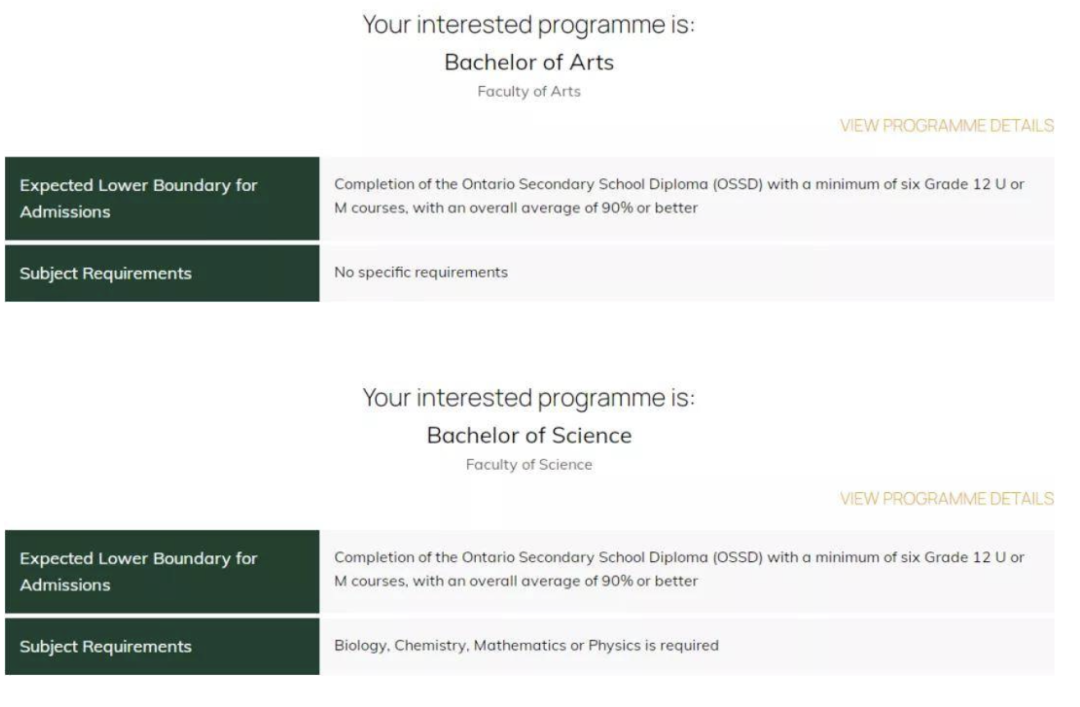
Task: Click Expected Lower Boundary label under Bachelor of Science
Action: pos(139,571)
